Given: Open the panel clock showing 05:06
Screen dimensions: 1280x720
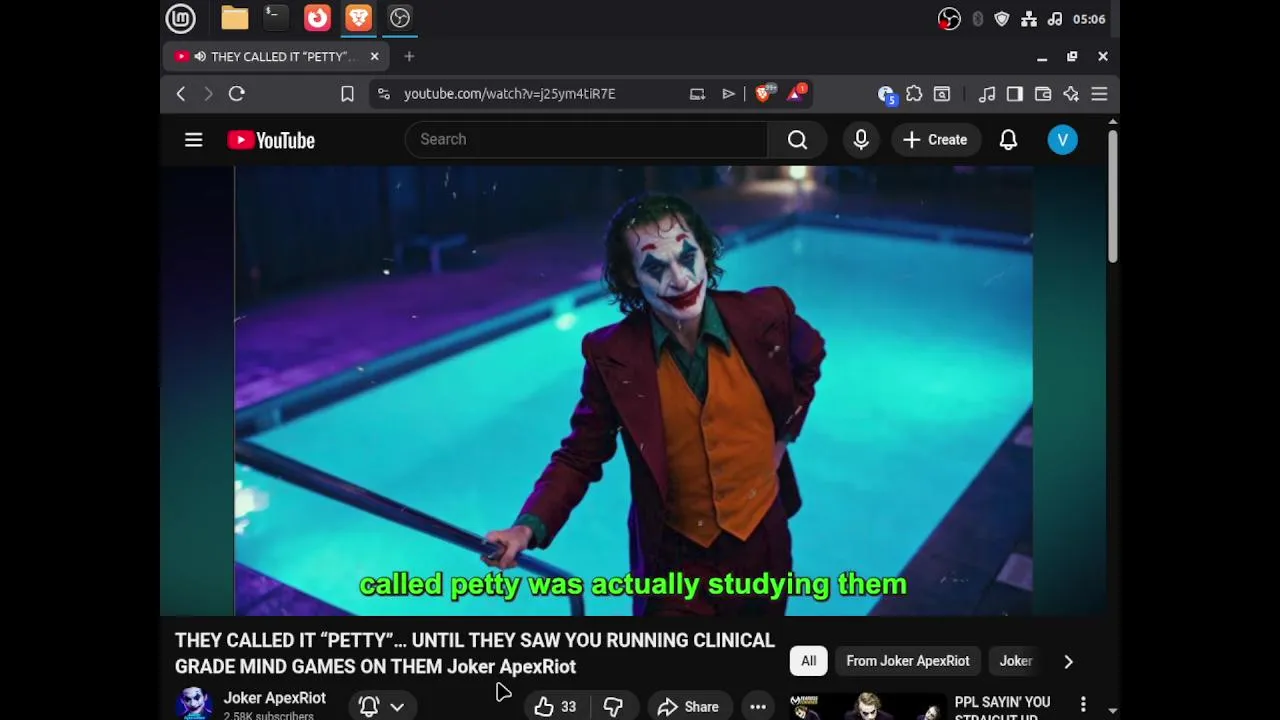Looking at the screenshot, I should [x=1089, y=19].
